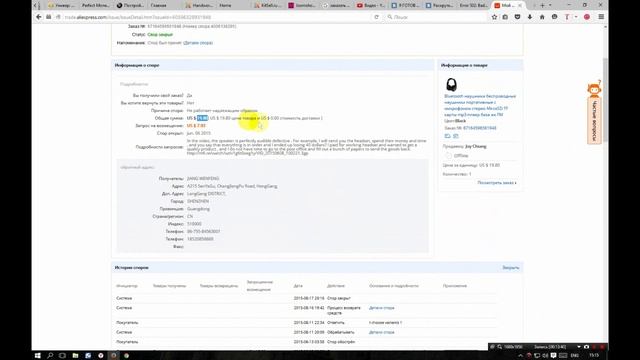The width and height of the screenshot is (640, 360).
Task: Click the ENG language indicator in the tray
Action: (x=574, y=356)
